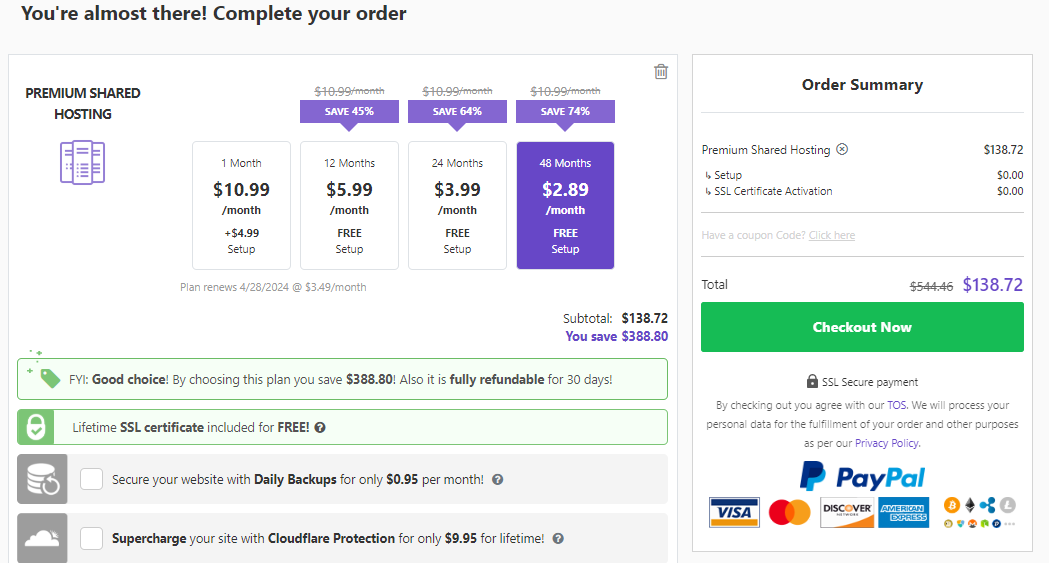Open the TOS link
1049x563 pixels.
click(896, 405)
